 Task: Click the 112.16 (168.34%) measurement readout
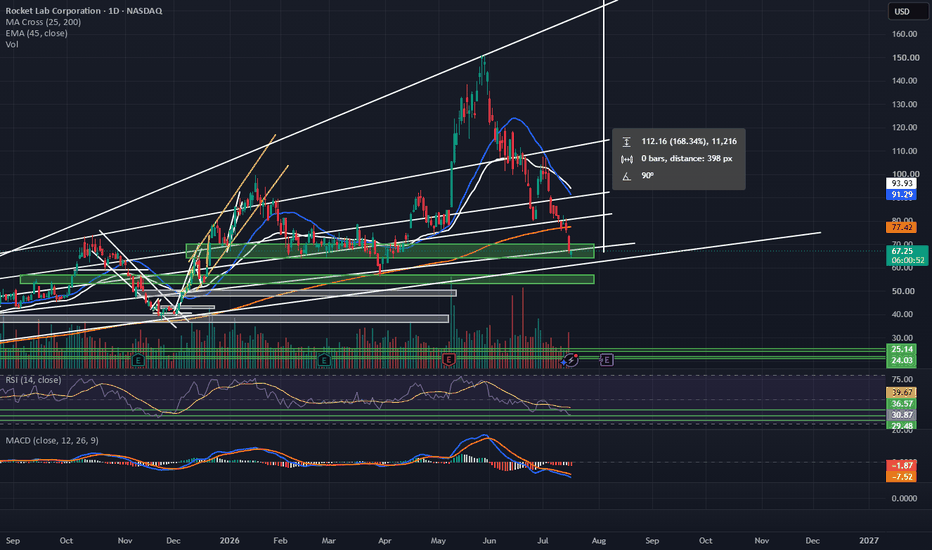pyautogui.click(x=689, y=142)
